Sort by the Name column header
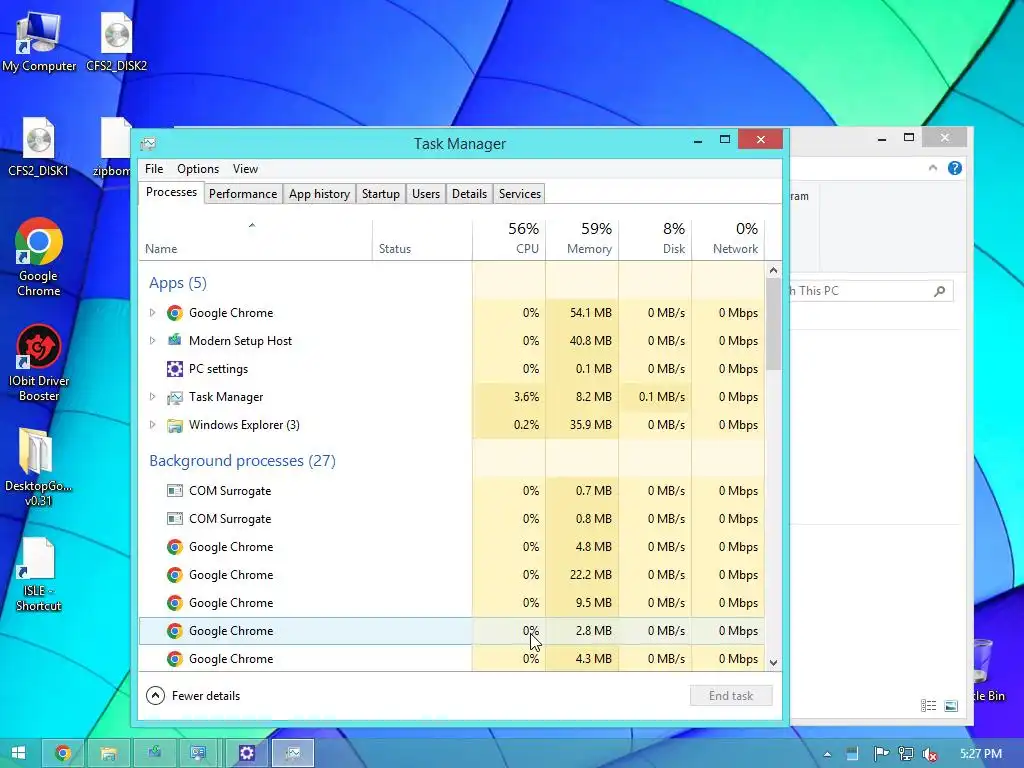 [x=255, y=239]
